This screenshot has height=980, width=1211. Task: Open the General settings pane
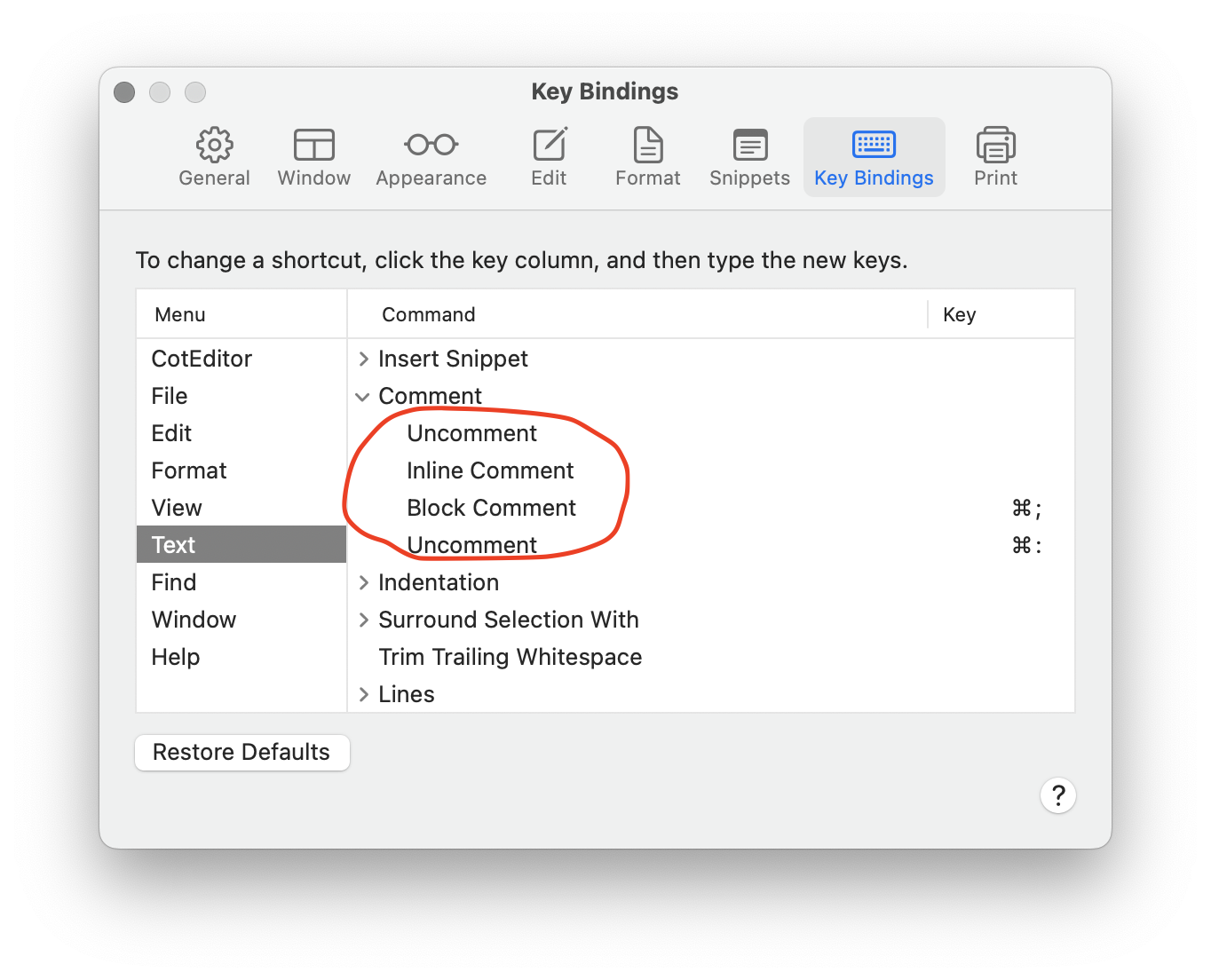(x=213, y=156)
